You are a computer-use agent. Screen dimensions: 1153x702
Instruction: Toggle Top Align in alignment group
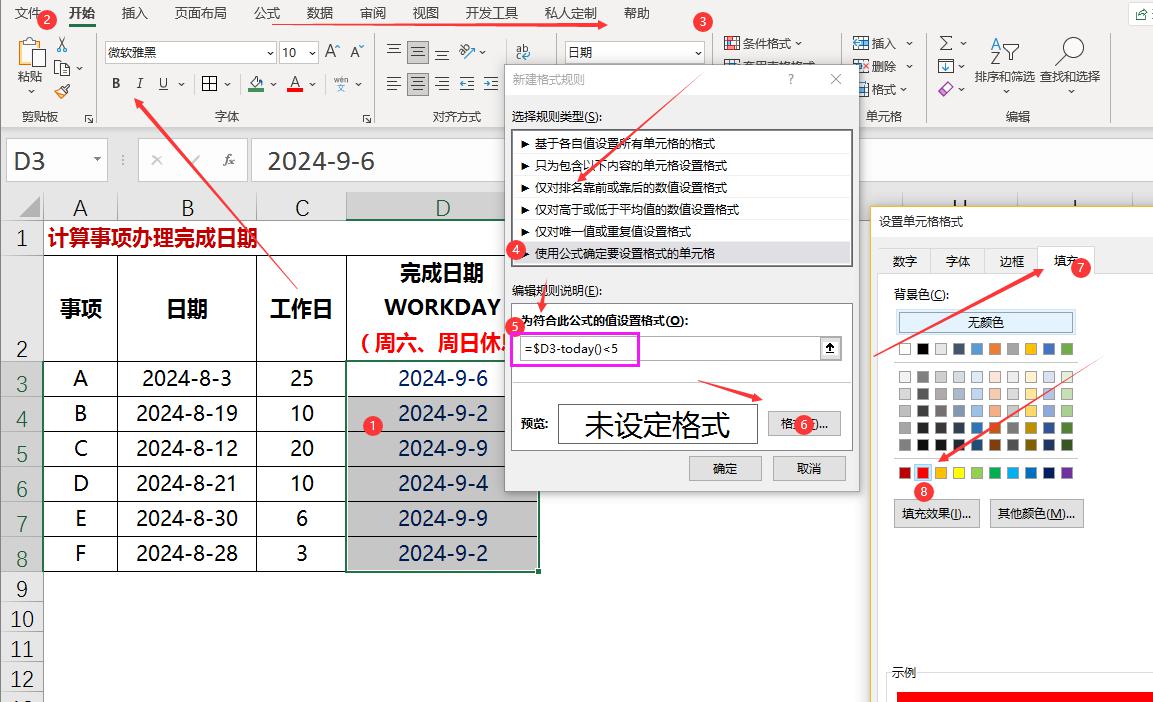tap(394, 51)
